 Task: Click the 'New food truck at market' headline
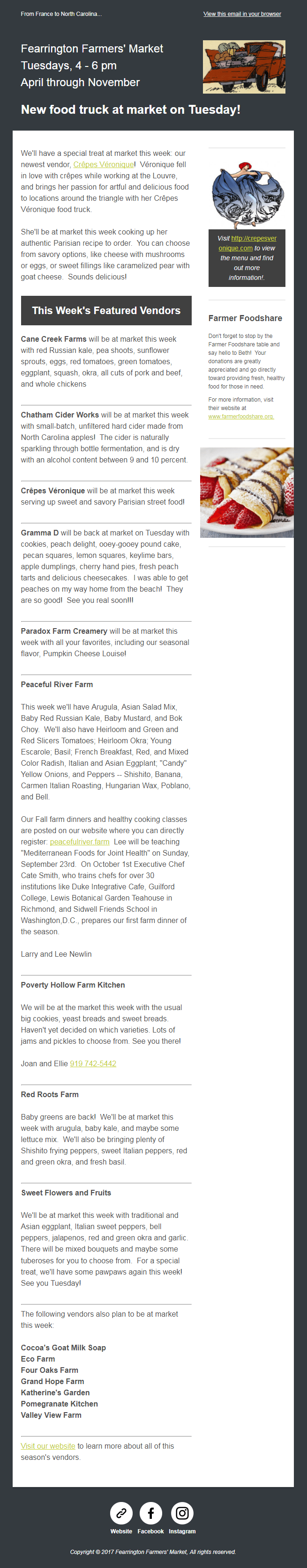(130, 110)
